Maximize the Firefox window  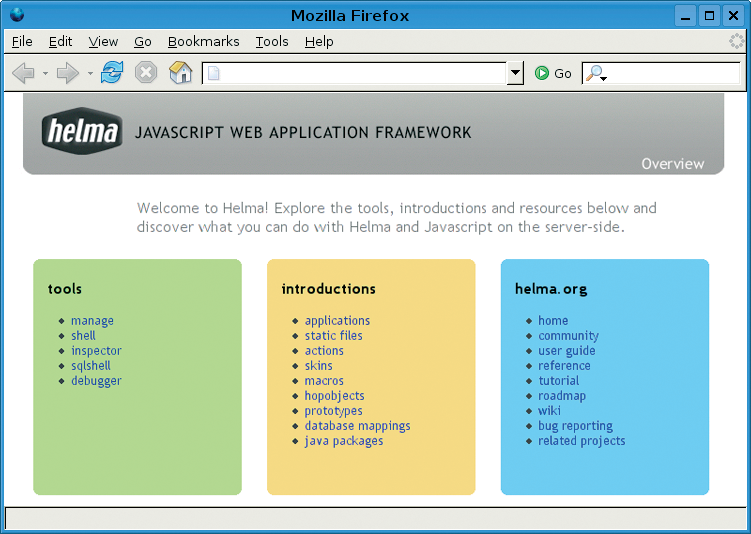tap(709, 16)
